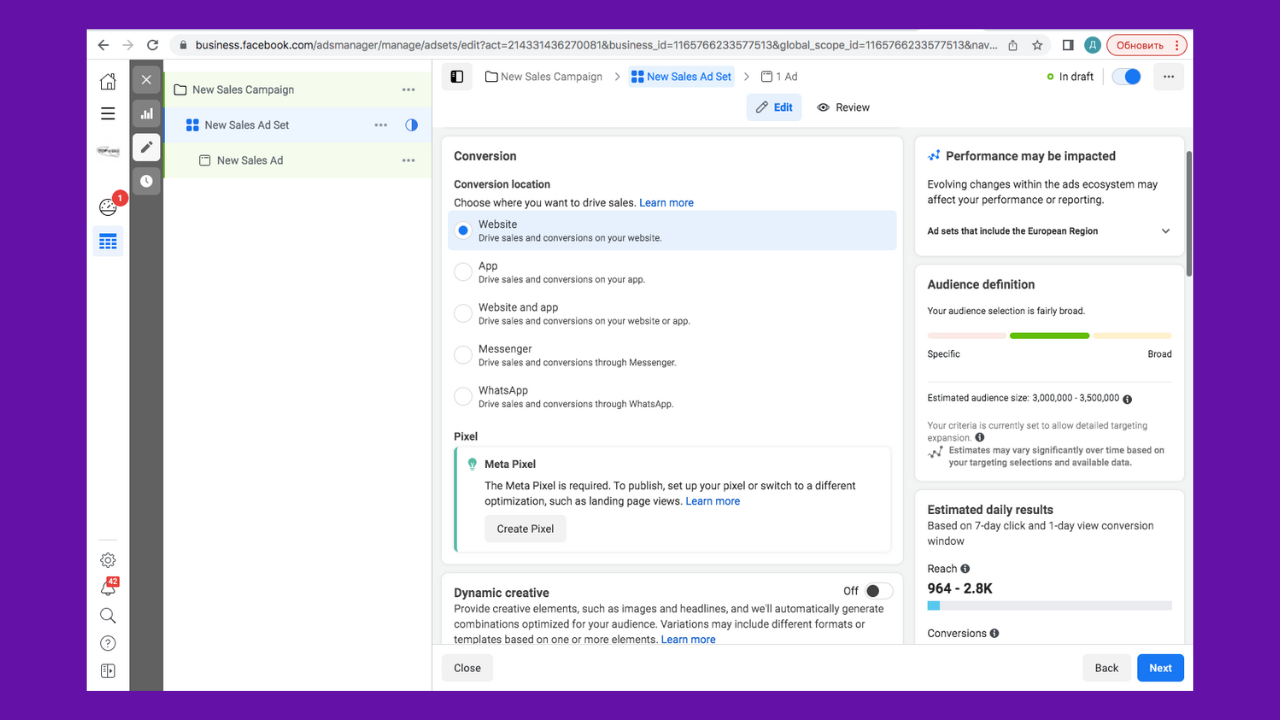The height and width of the screenshot is (720, 1280).
Task: Turn on the Dynamic creative switch
Action: 879,591
